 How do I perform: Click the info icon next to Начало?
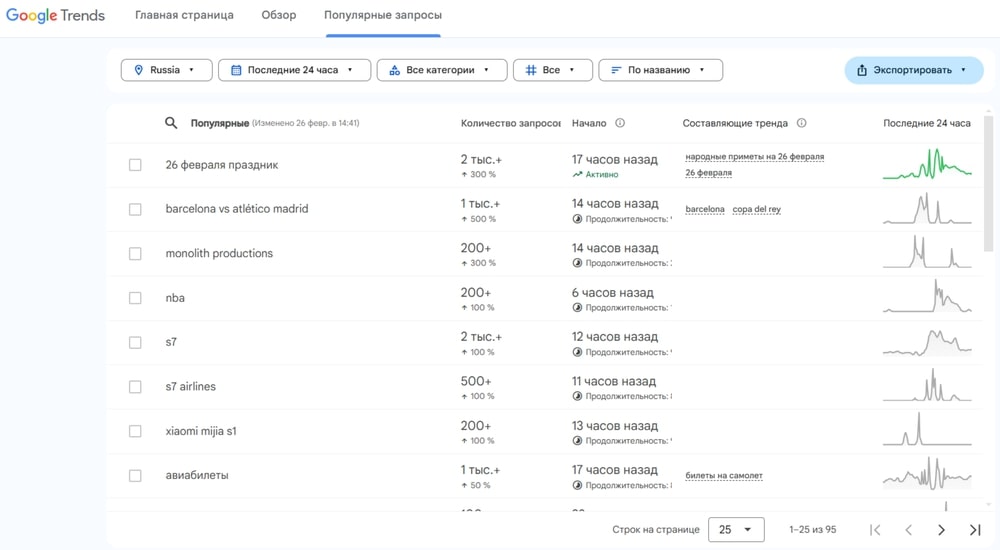click(x=620, y=123)
